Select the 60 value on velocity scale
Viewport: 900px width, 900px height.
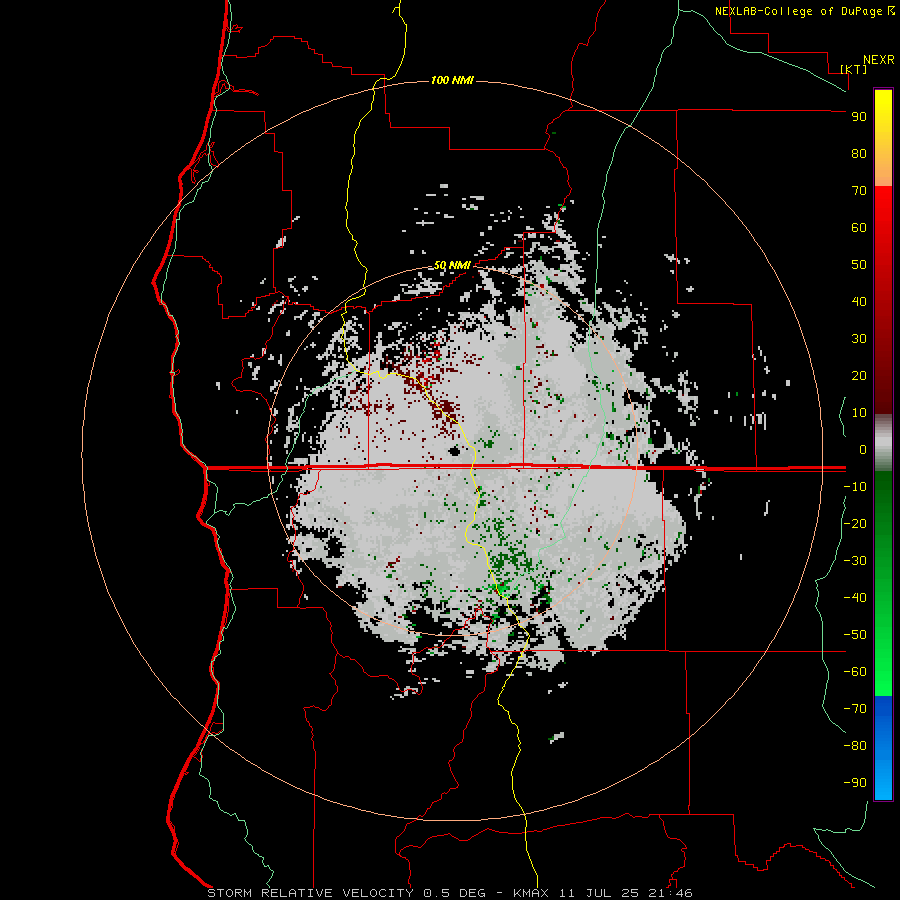click(859, 227)
